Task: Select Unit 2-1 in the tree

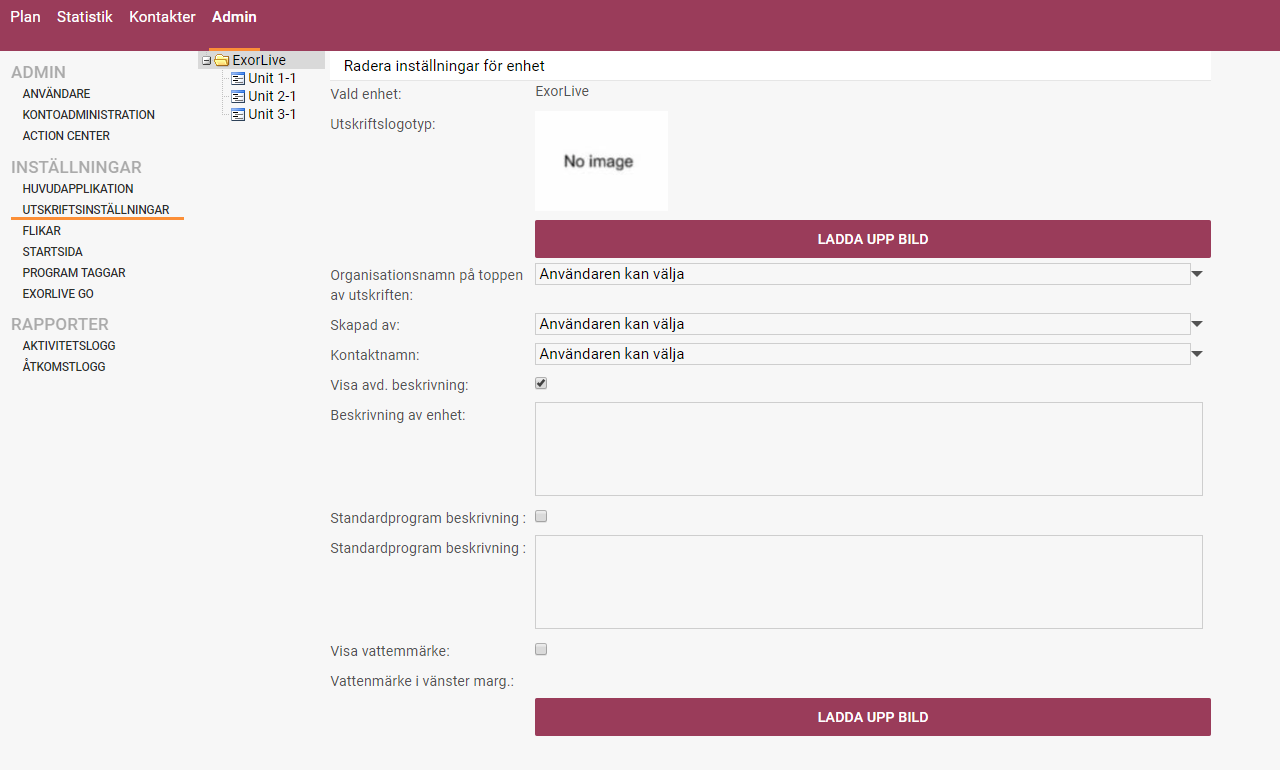Action: point(272,97)
